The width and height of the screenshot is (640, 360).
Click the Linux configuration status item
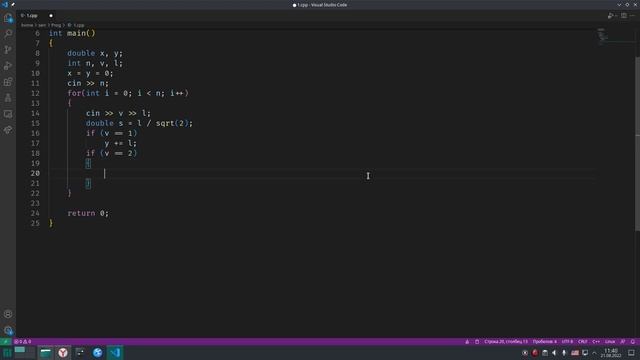pos(610,342)
